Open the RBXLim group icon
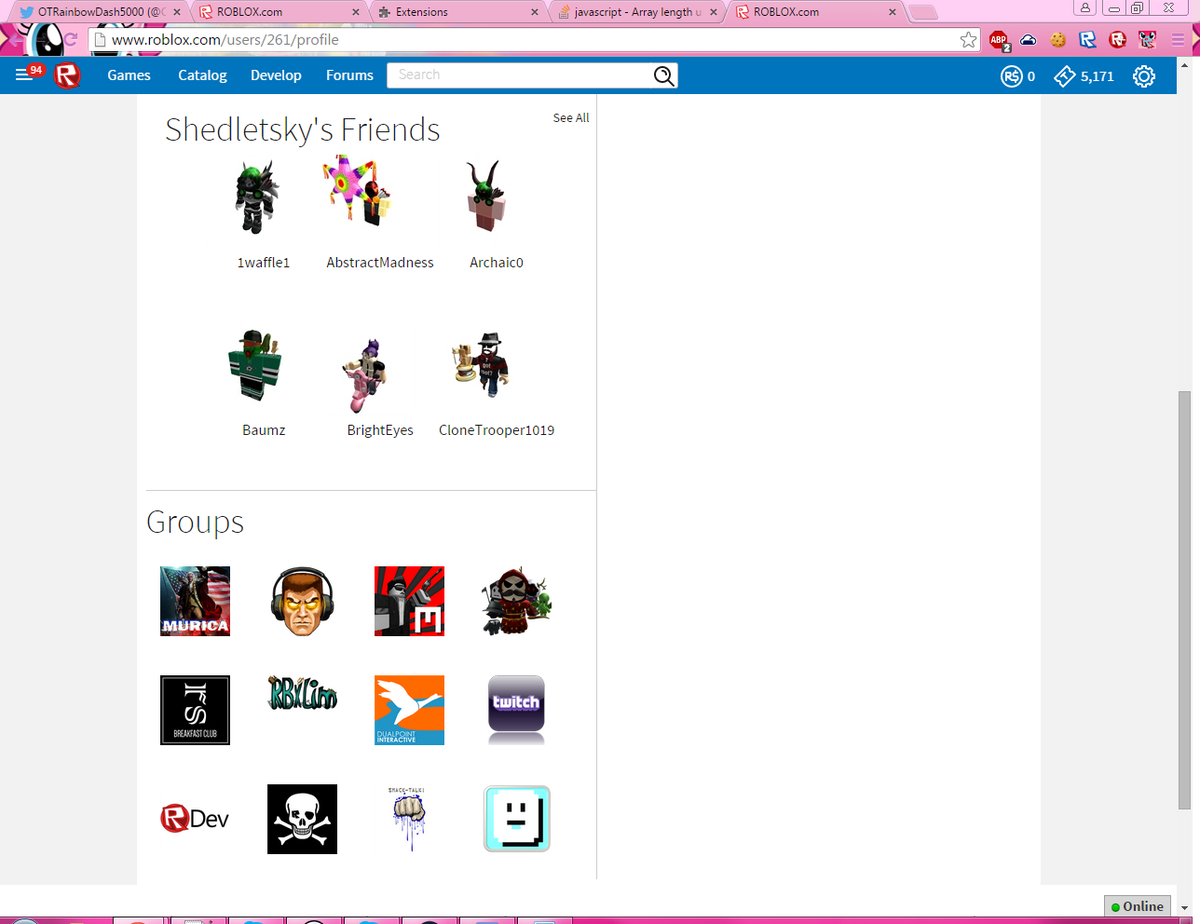This screenshot has width=1200, height=924. tap(302, 693)
